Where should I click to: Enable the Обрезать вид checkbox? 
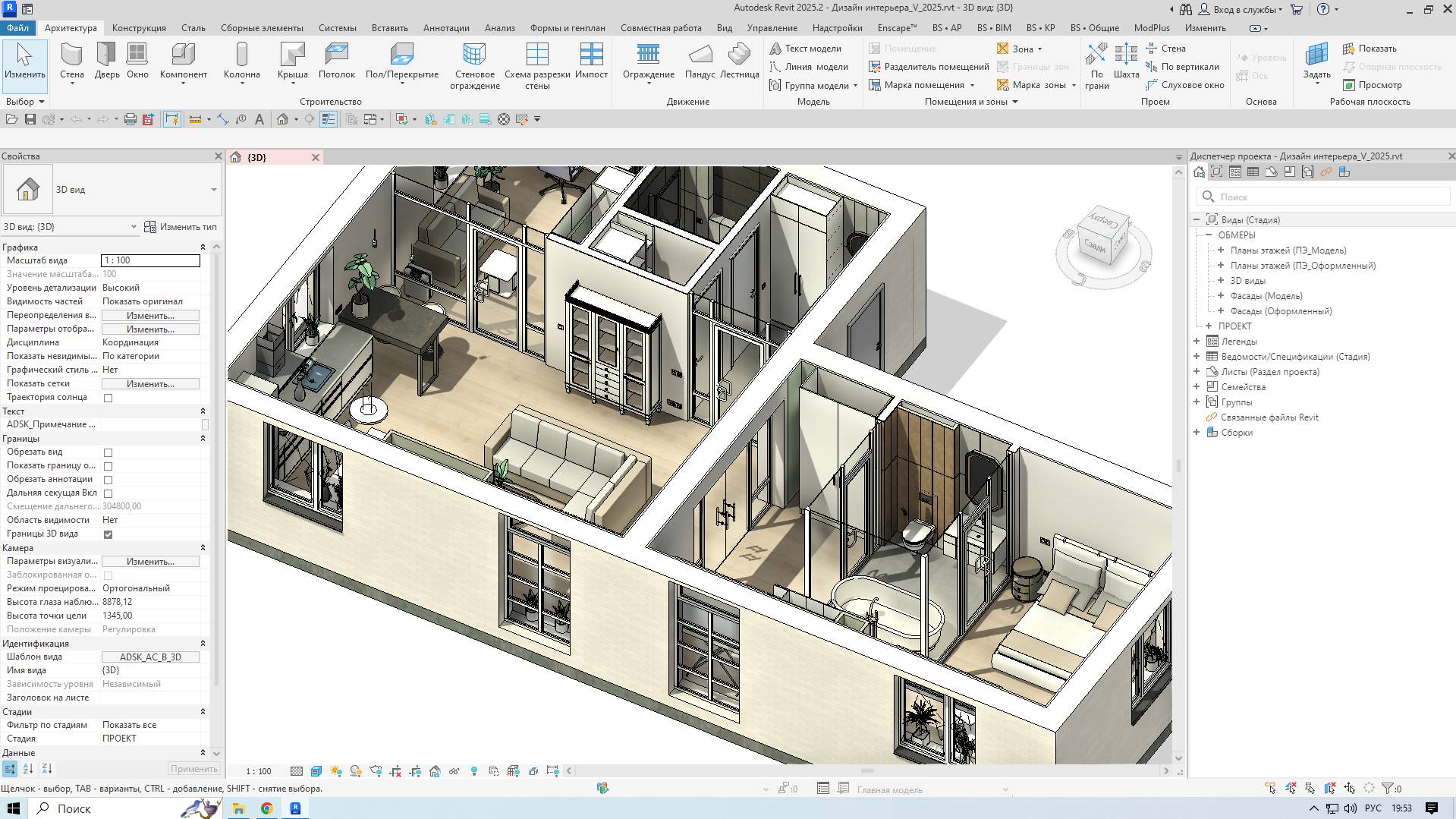coord(109,452)
